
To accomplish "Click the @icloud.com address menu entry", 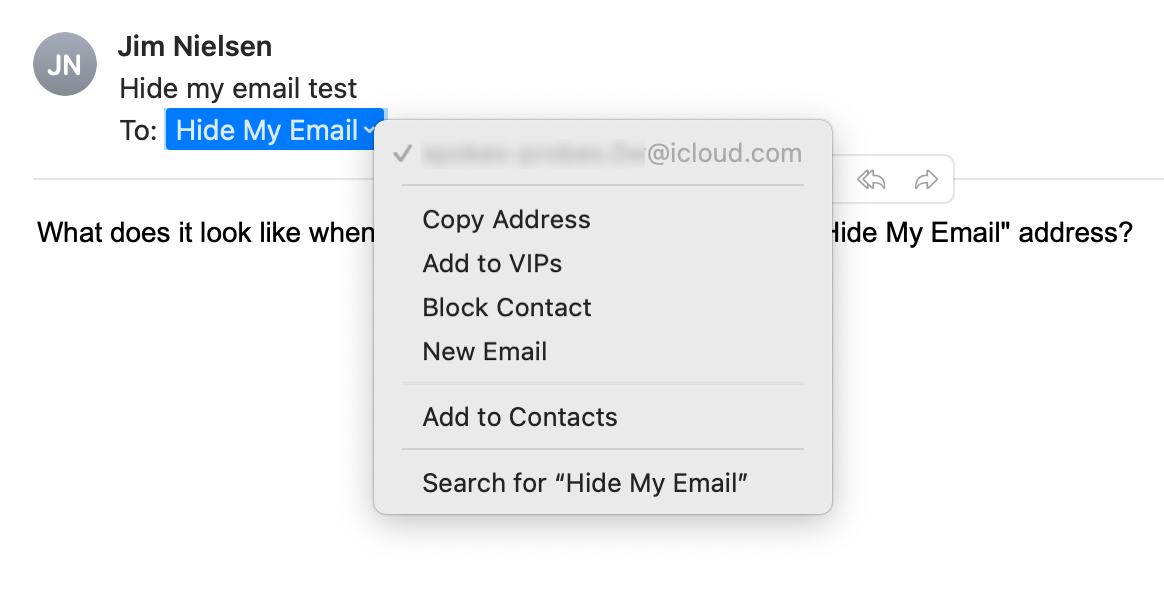I will [603, 154].
